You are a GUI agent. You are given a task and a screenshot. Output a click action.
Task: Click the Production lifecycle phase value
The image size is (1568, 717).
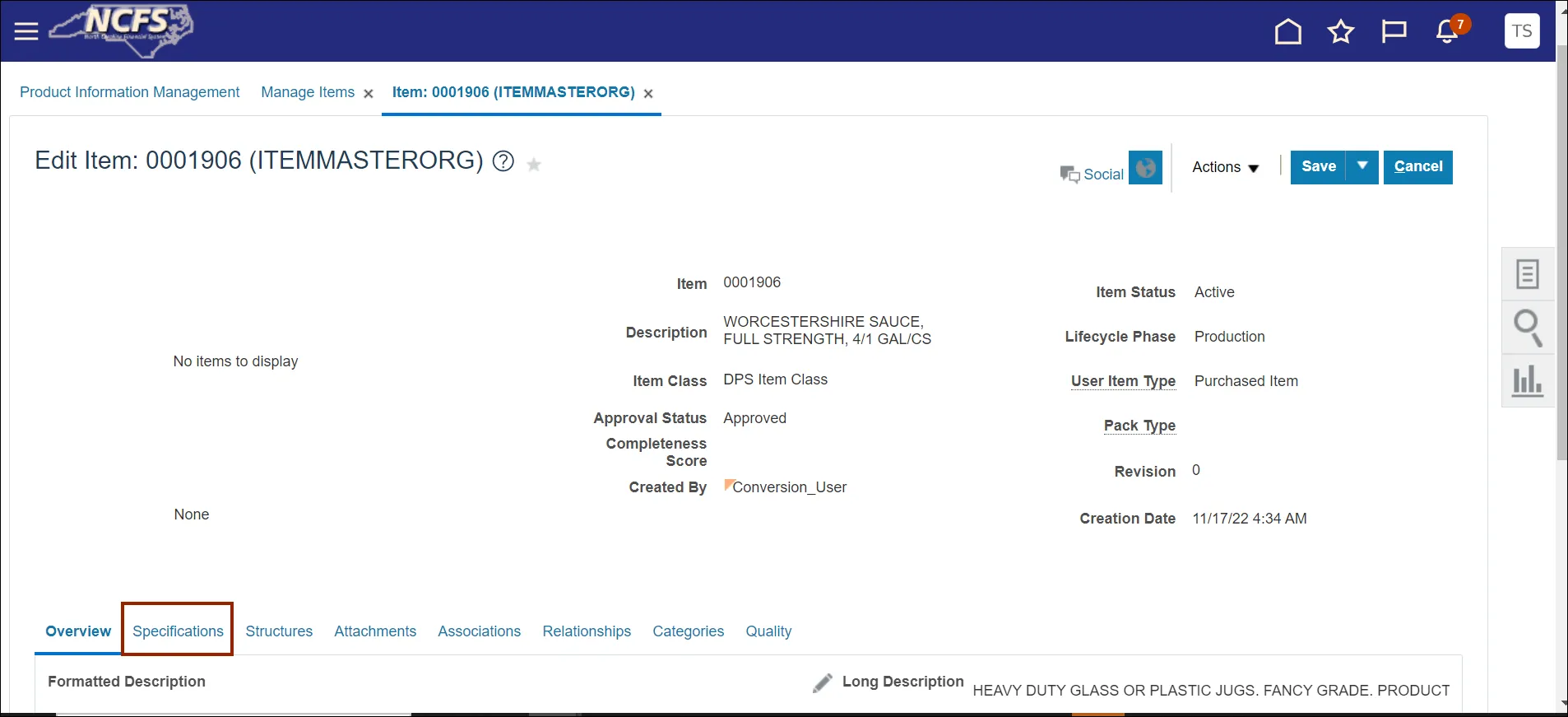click(x=1229, y=337)
